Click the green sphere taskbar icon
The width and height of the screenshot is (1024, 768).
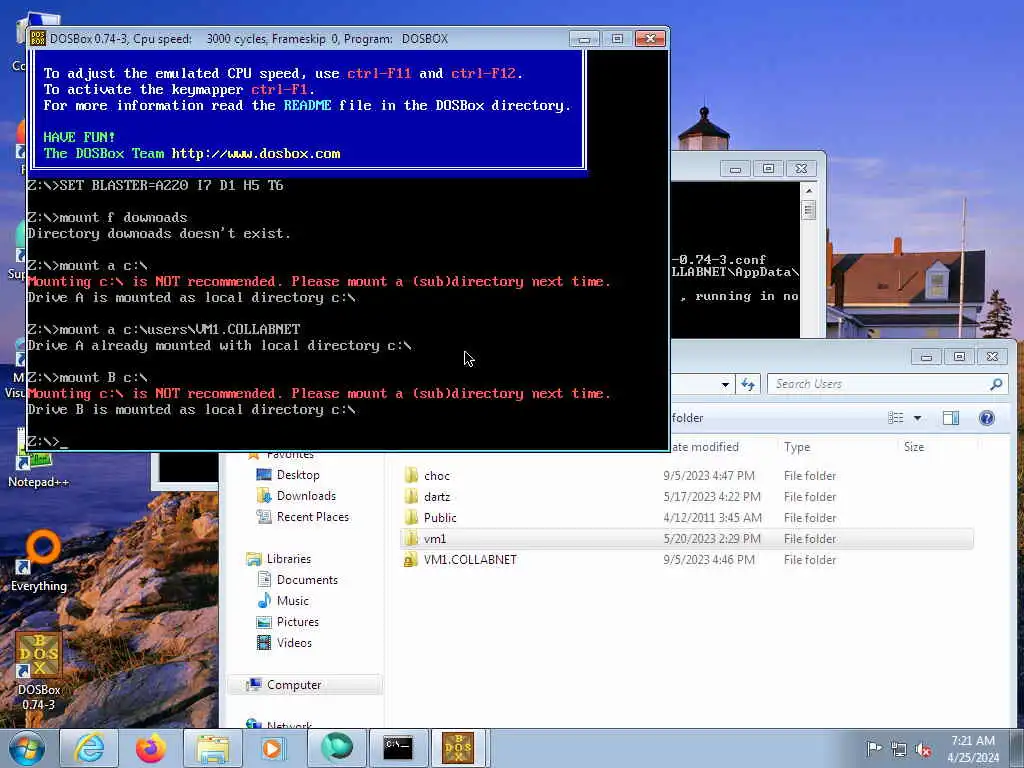pyautogui.click(x=336, y=748)
